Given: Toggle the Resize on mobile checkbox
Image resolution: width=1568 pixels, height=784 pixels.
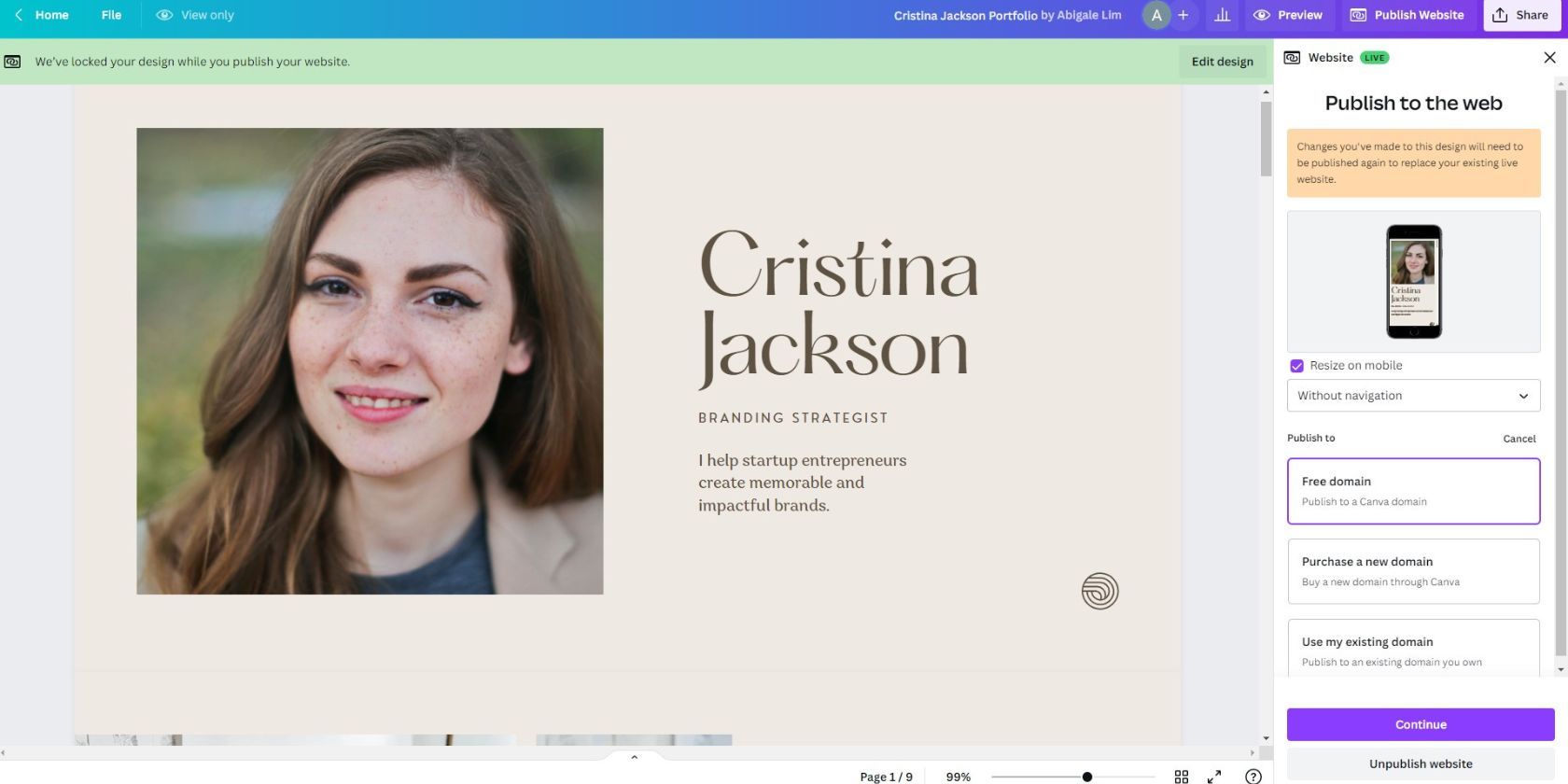Looking at the screenshot, I should 1296,366.
